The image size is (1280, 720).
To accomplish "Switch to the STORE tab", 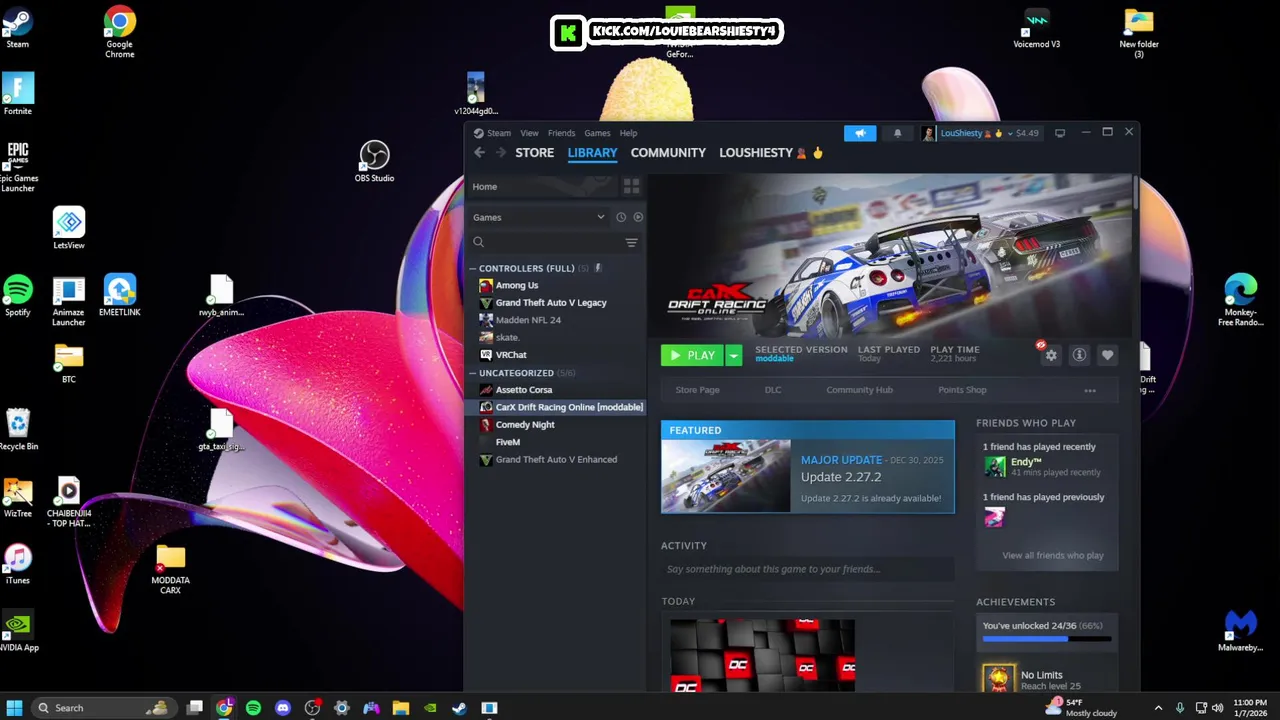I will point(534,153).
